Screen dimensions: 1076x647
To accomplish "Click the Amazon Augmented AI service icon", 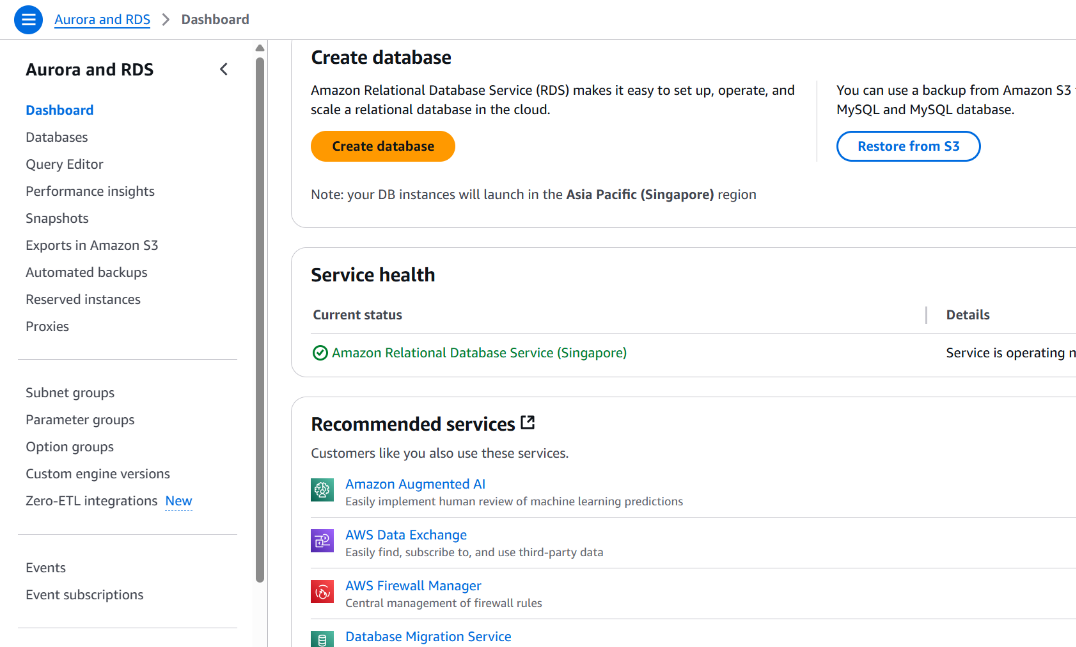I will [323, 490].
